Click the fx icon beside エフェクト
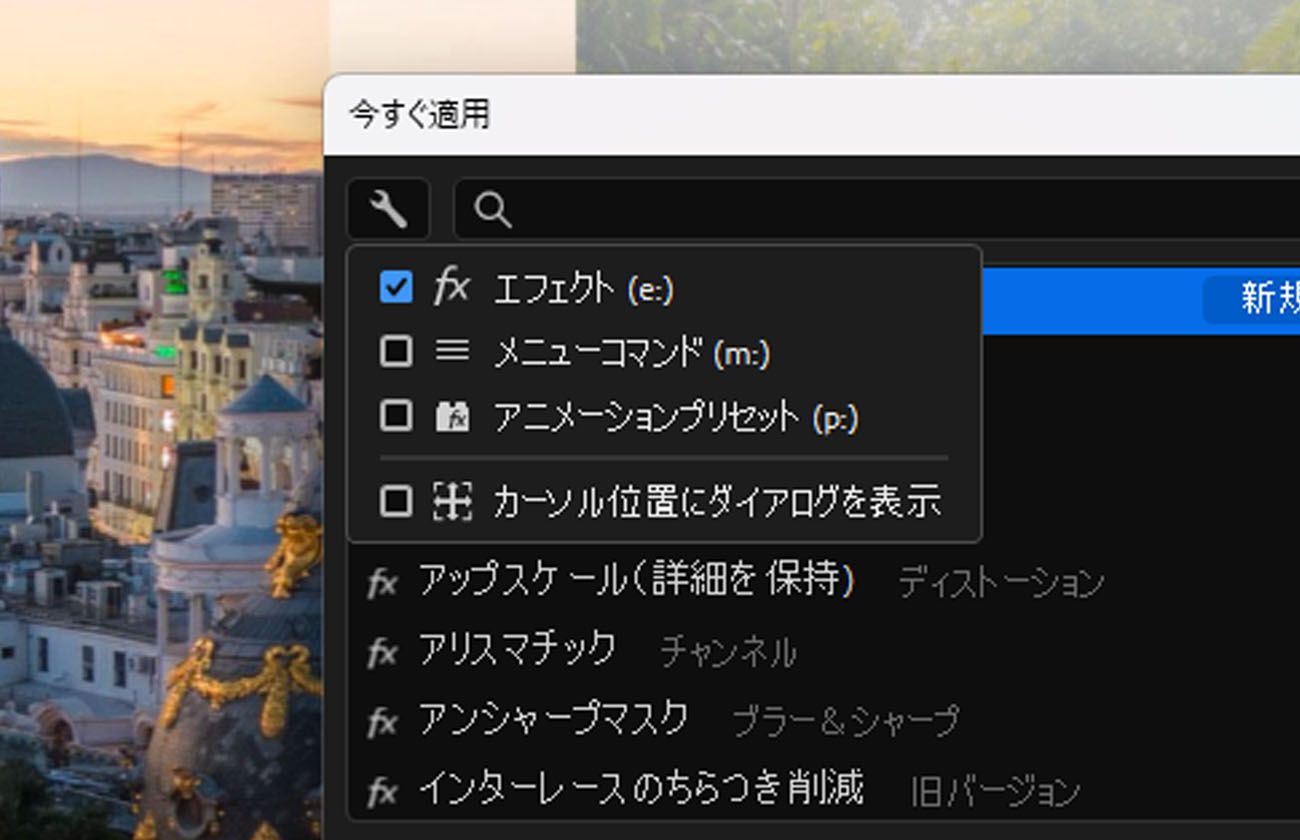The width and height of the screenshot is (1300, 840). [451, 288]
